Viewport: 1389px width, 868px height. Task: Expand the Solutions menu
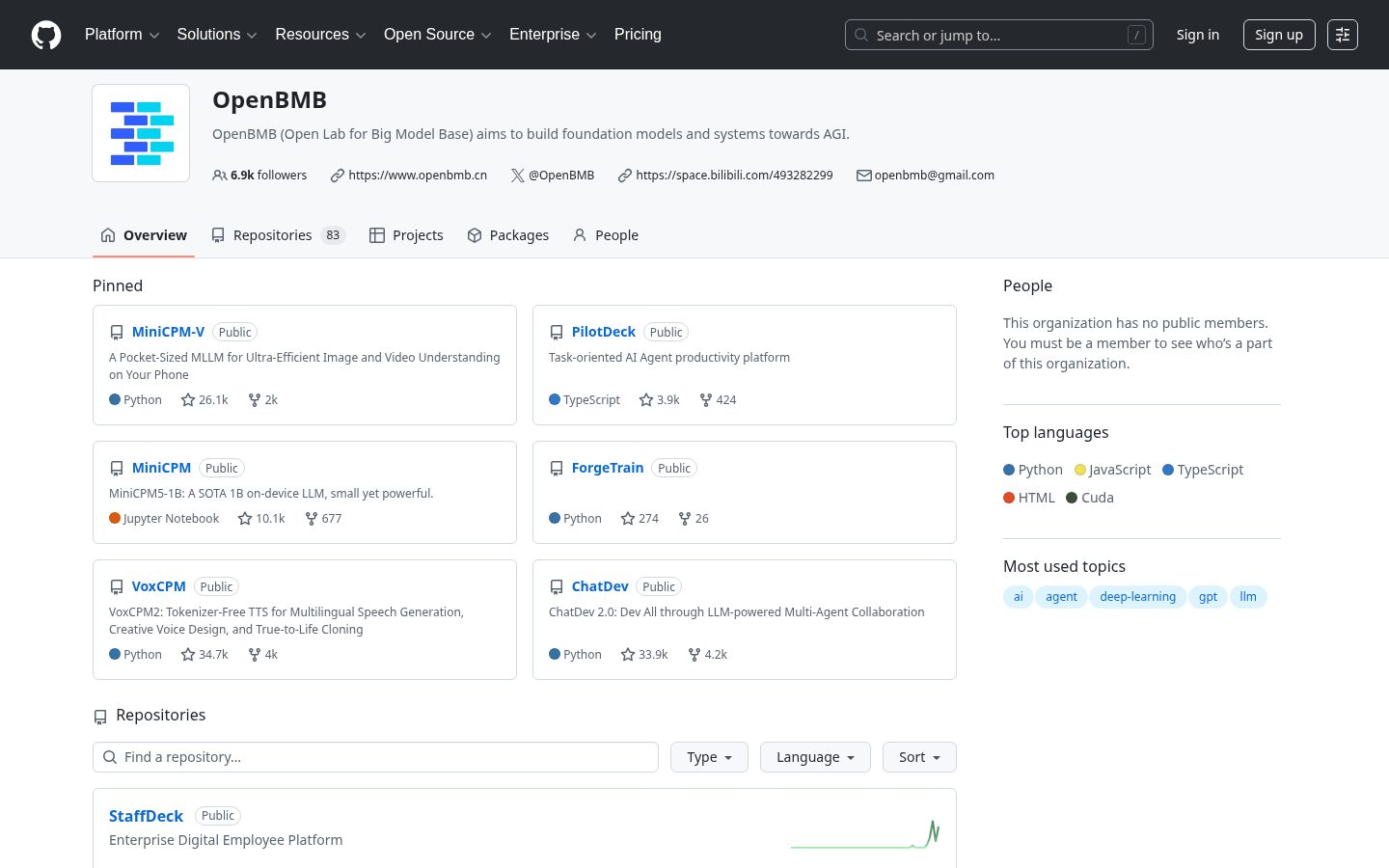[217, 35]
